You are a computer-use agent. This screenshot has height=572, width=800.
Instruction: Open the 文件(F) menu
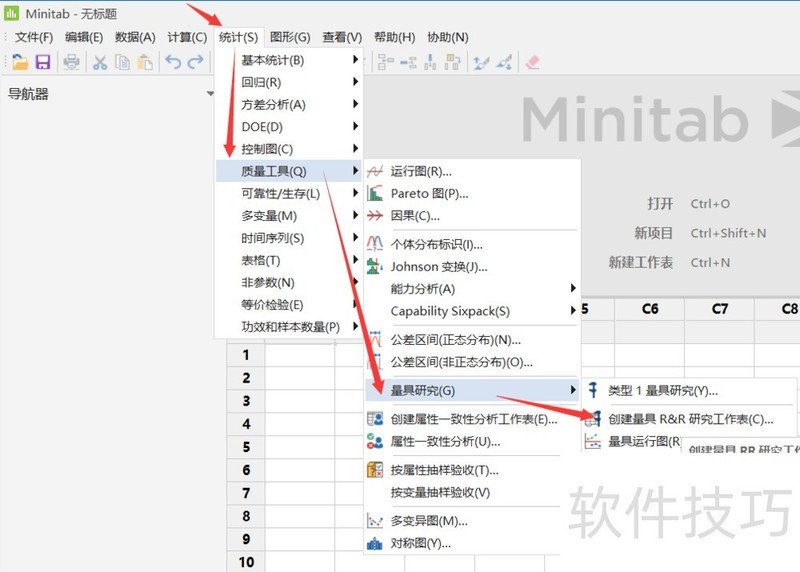tap(34, 37)
